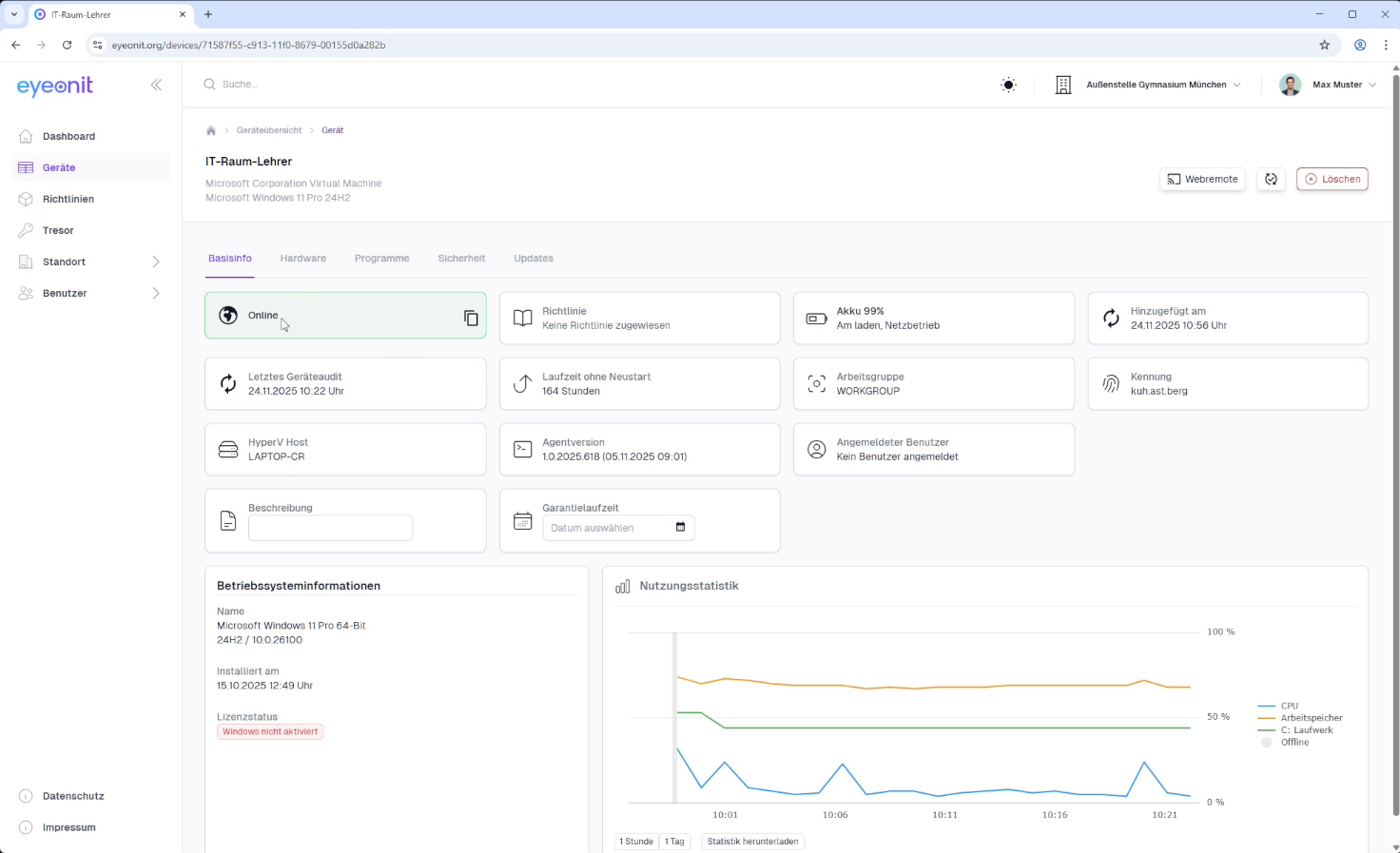Toggle the 1 Tag statistics range

(x=674, y=842)
